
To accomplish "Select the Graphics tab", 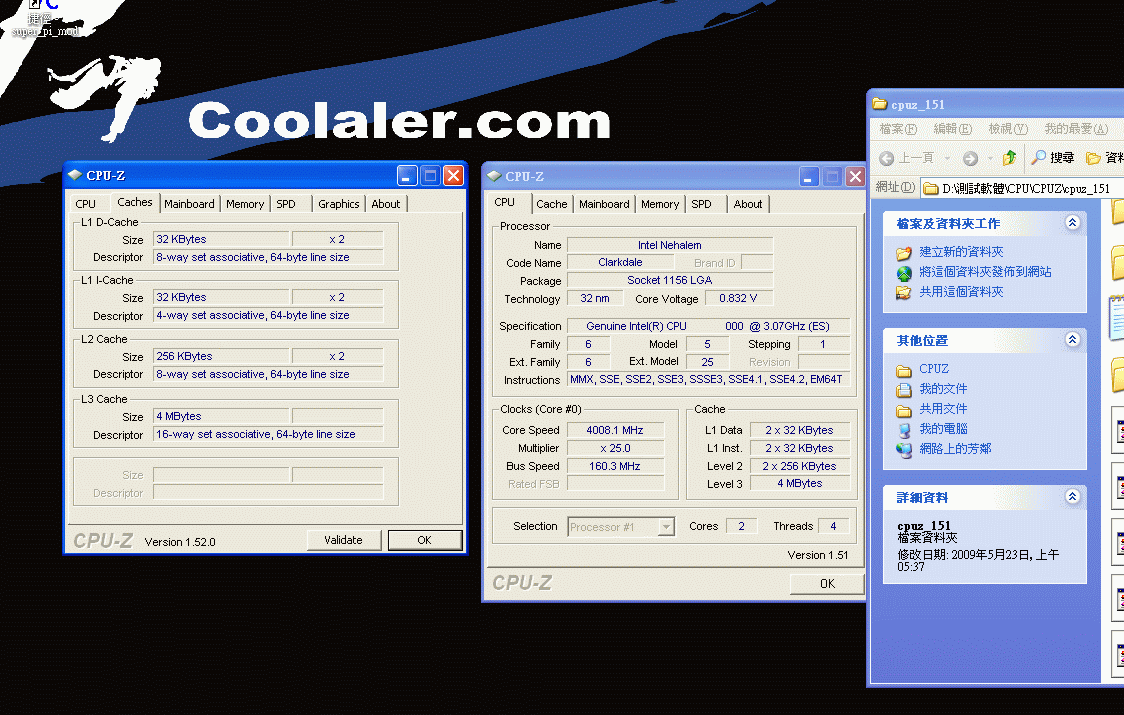I will pyautogui.click(x=338, y=204).
